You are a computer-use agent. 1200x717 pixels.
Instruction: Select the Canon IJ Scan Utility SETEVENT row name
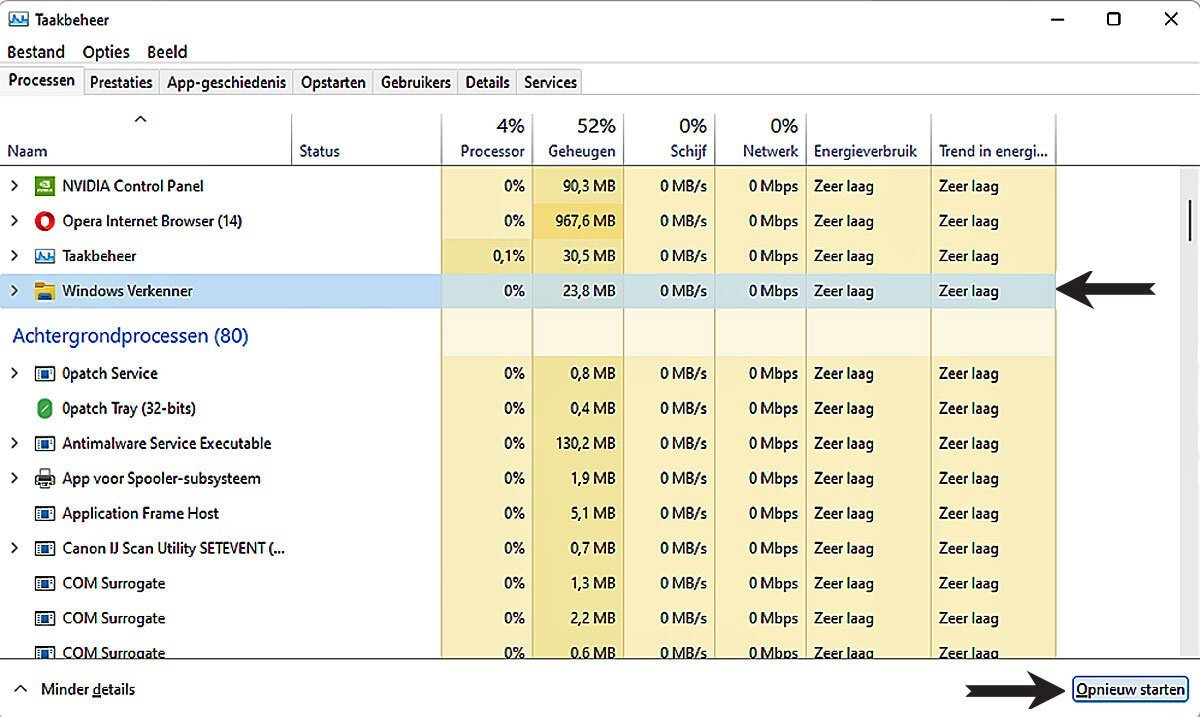174,549
